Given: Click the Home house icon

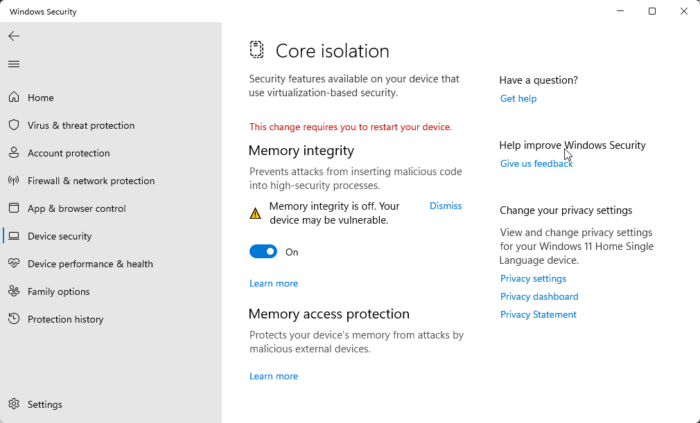Looking at the screenshot, I should pos(14,98).
